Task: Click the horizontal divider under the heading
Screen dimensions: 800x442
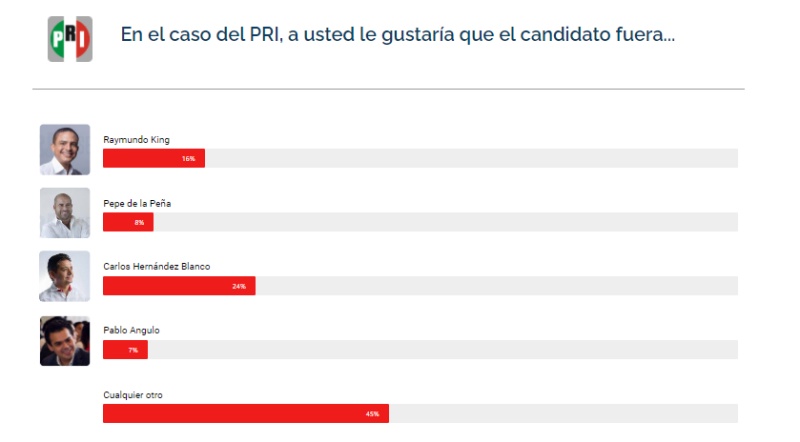Action: (388, 89)
